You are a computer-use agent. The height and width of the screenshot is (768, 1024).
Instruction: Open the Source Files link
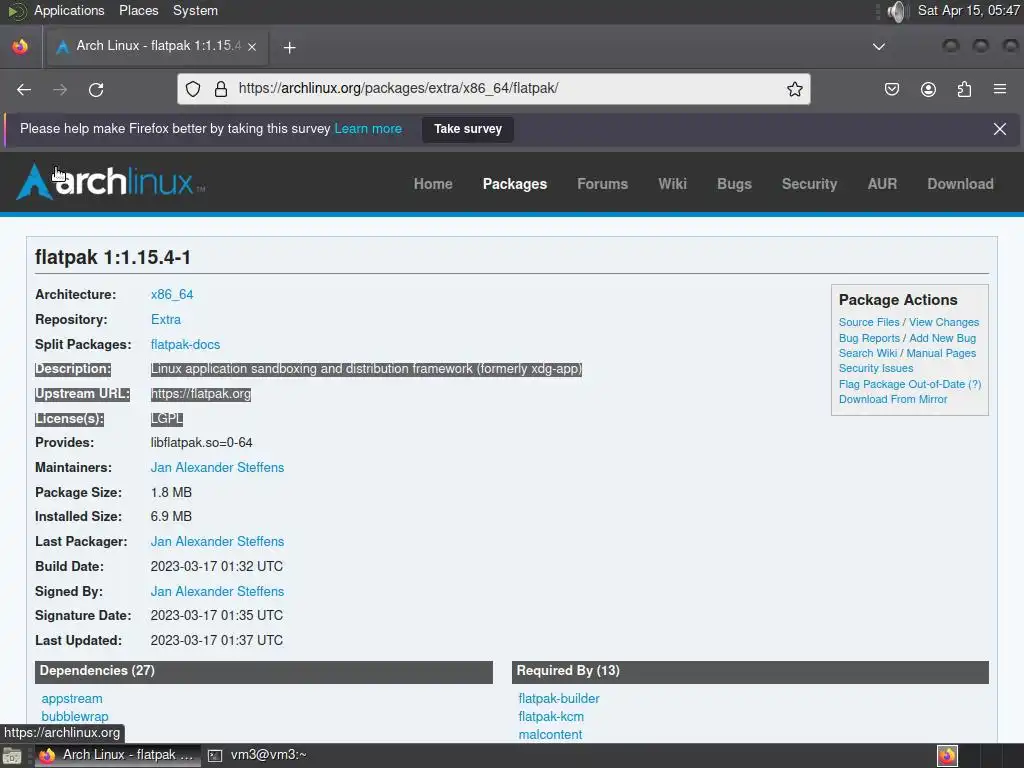click(x=869, y=322)
